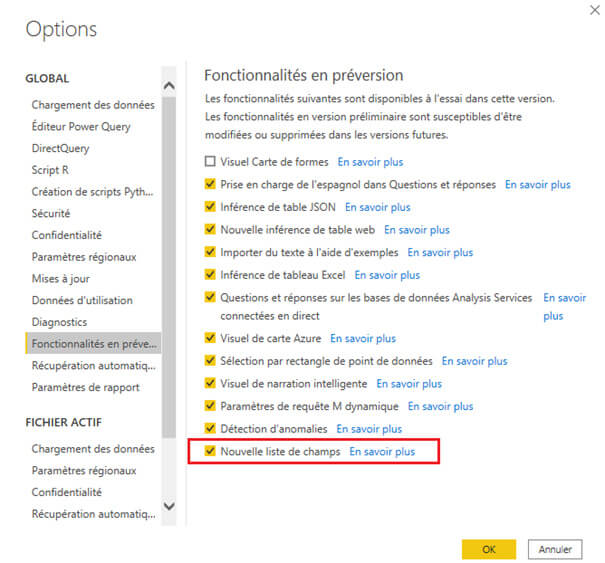Toggle Visuel de narration intelligente checkbox
Screen dimensions: 605x563
coord(210,383)
